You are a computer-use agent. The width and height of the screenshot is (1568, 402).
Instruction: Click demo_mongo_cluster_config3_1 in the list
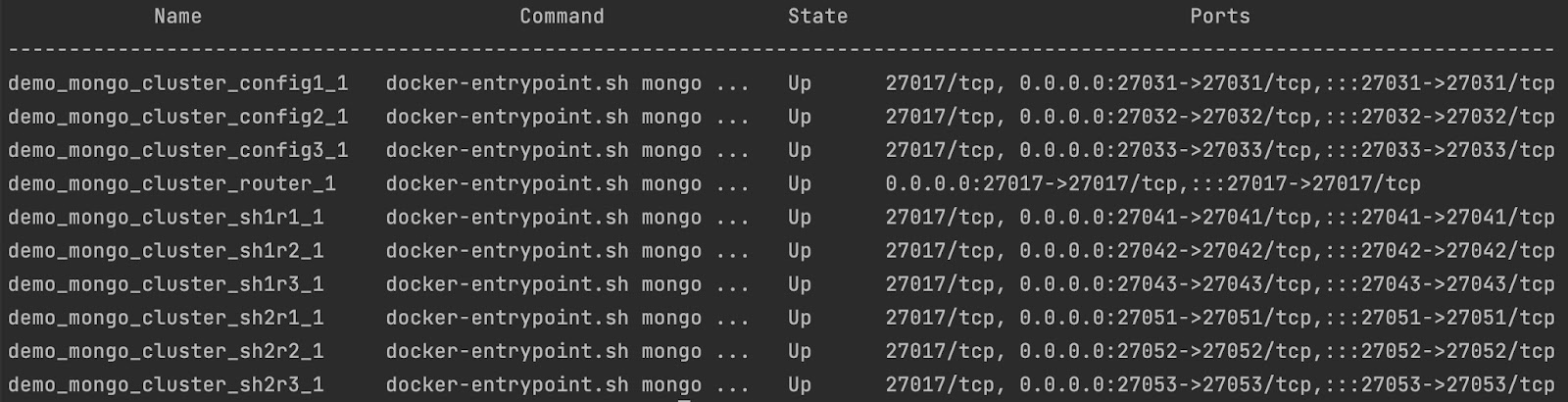177,151
